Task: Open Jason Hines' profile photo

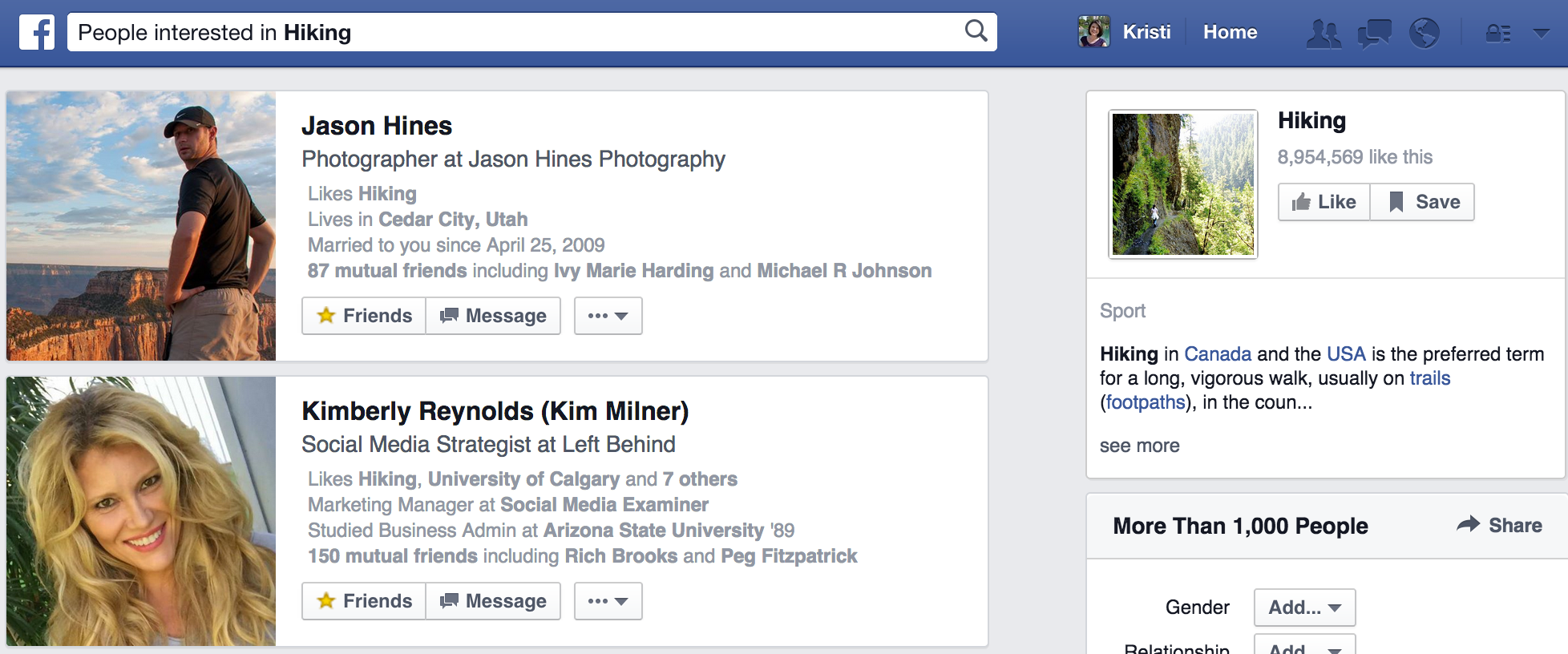Action: [141, 226]
